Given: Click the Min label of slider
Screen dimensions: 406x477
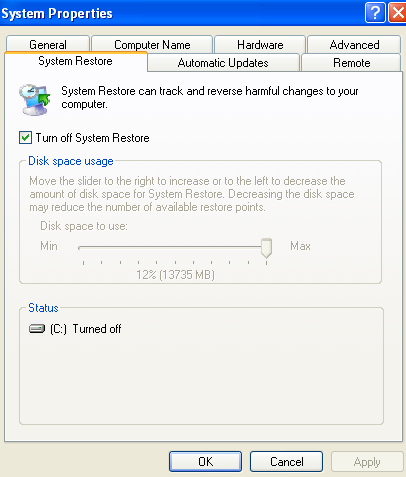Looking at the screenshot, I should click(49, 246).
